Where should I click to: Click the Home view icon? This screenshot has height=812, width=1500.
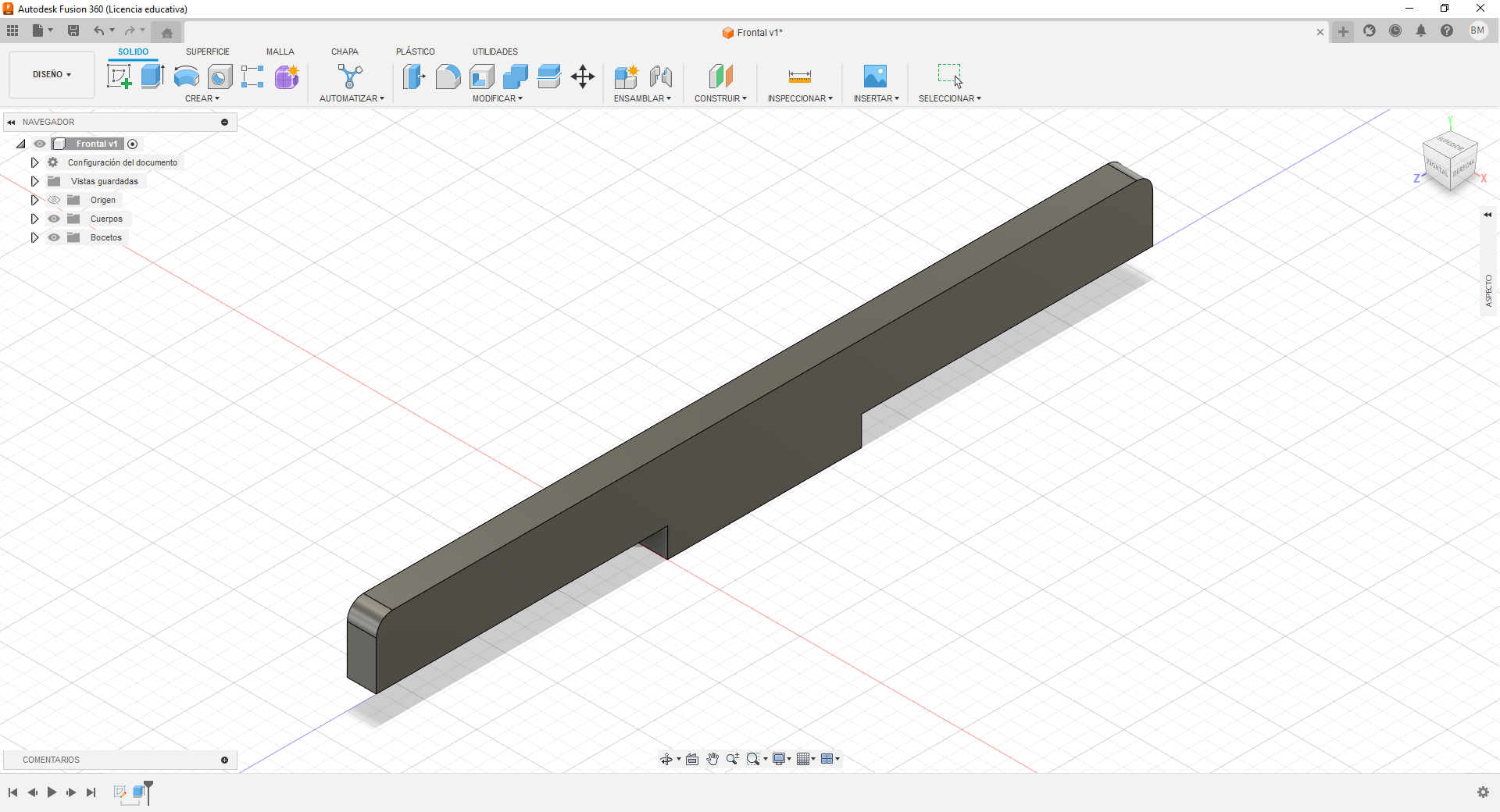pos(166,32)
